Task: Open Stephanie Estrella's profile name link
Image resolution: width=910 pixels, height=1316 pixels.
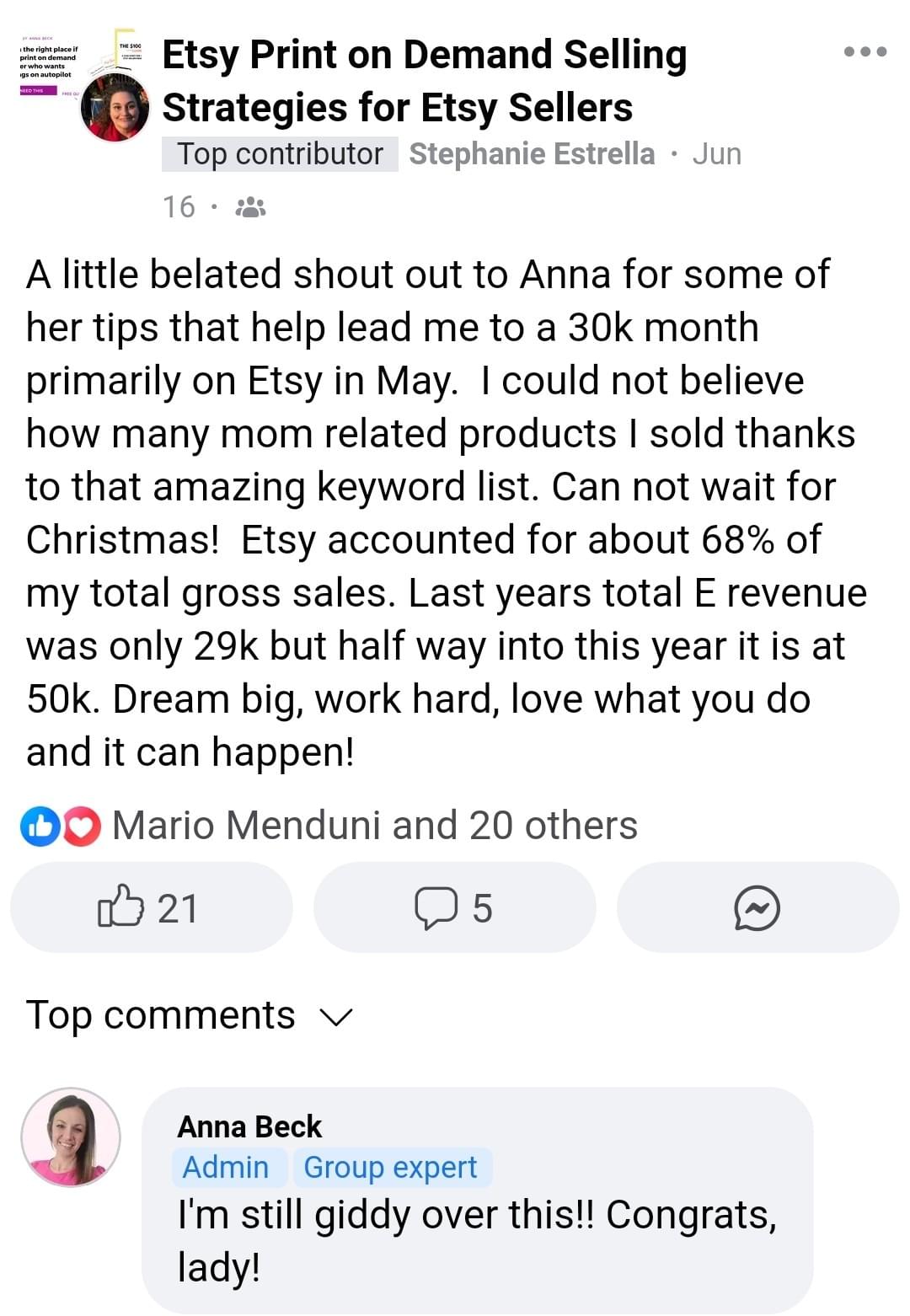Action: 532,154
